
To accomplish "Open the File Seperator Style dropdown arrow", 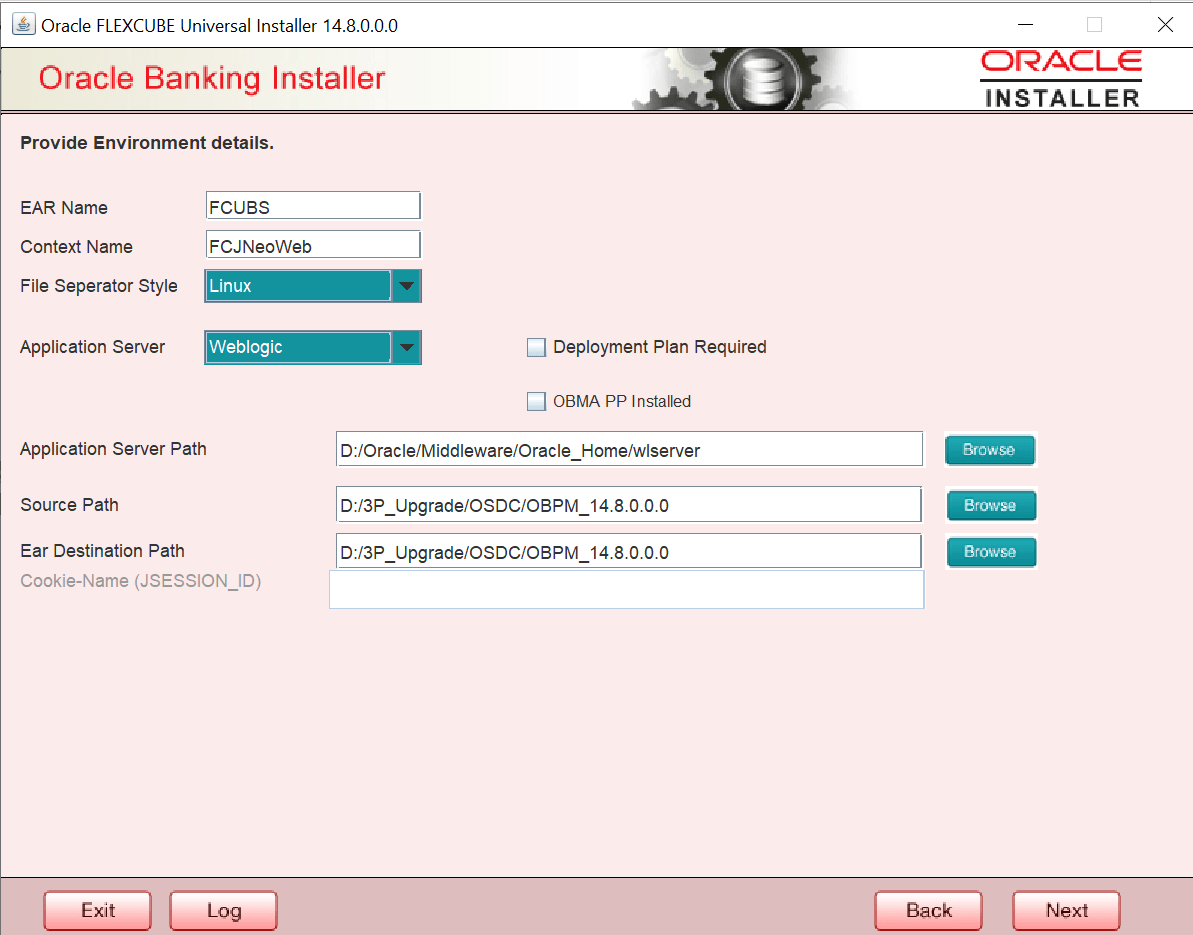I will coord(406,286).
